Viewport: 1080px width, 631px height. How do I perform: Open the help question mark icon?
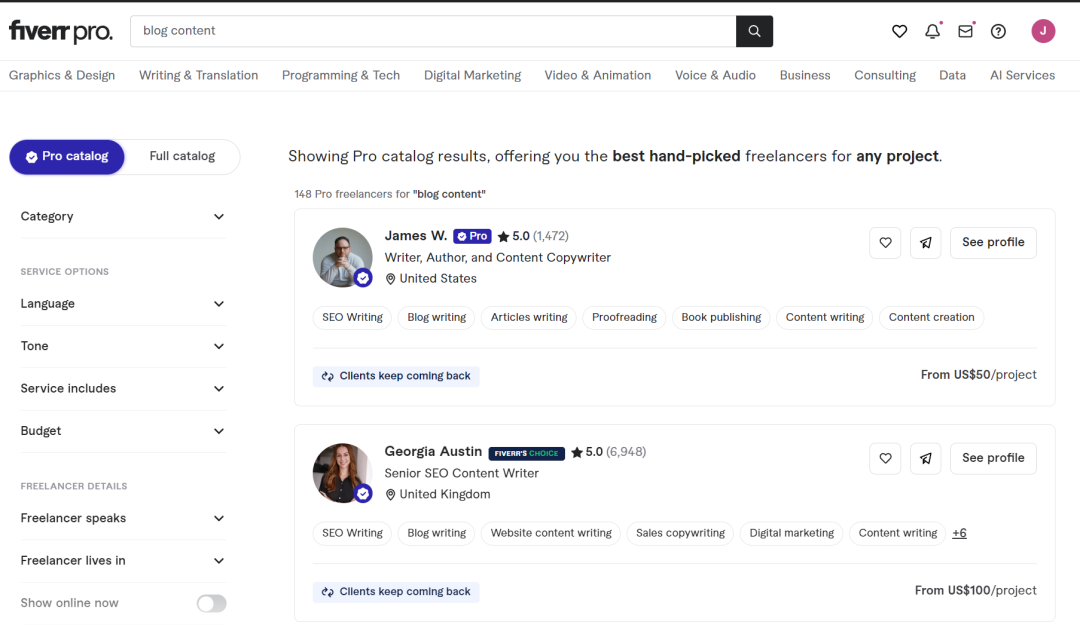point(998,31)
